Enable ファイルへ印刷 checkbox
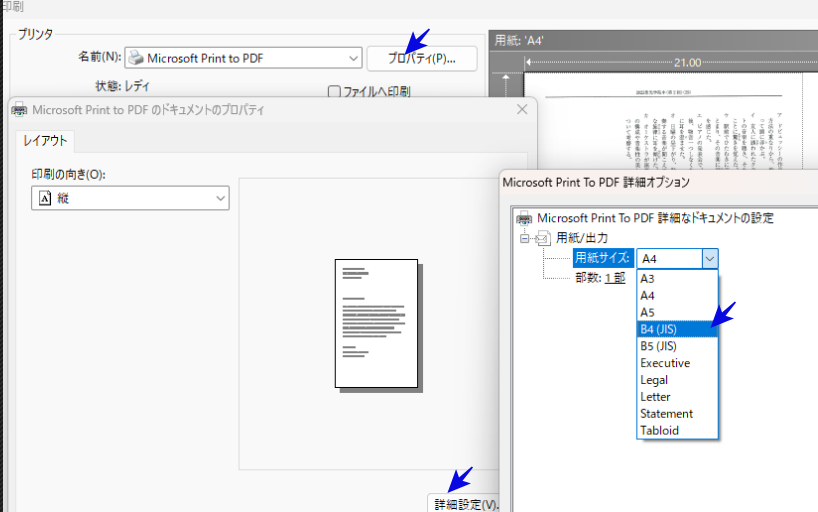This screenshot has height=512, width=818. click(x=334, y=92)
